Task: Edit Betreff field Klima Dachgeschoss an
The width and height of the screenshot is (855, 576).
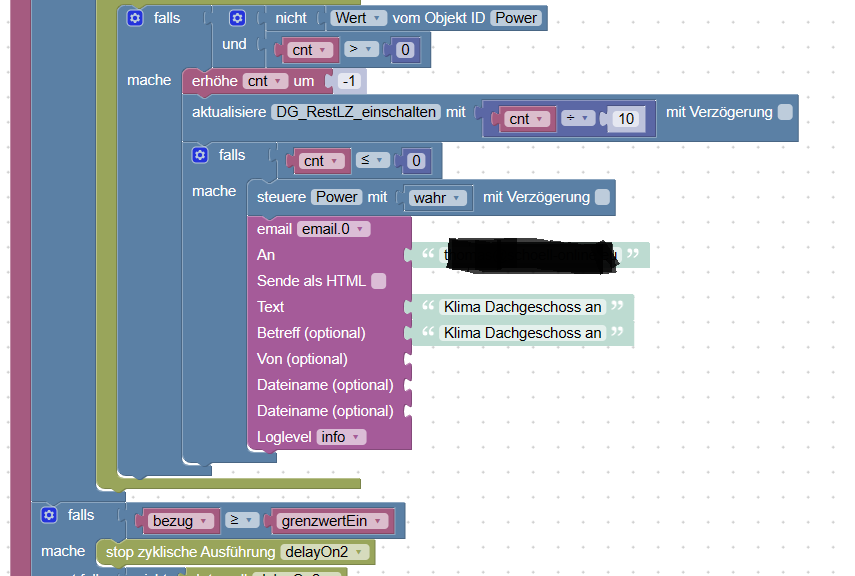Action: [522, 333]
